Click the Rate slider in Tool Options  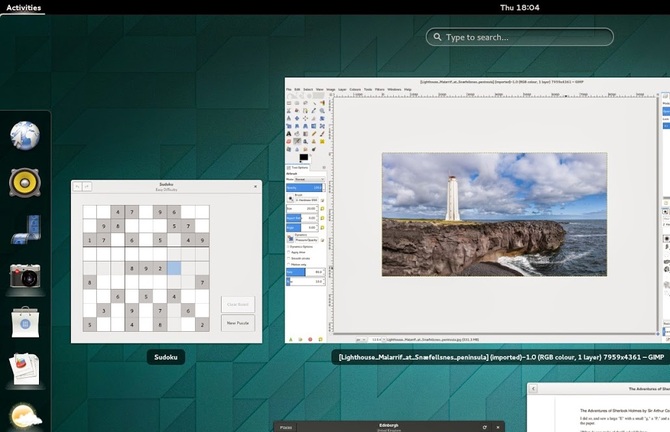coord(305,272)
